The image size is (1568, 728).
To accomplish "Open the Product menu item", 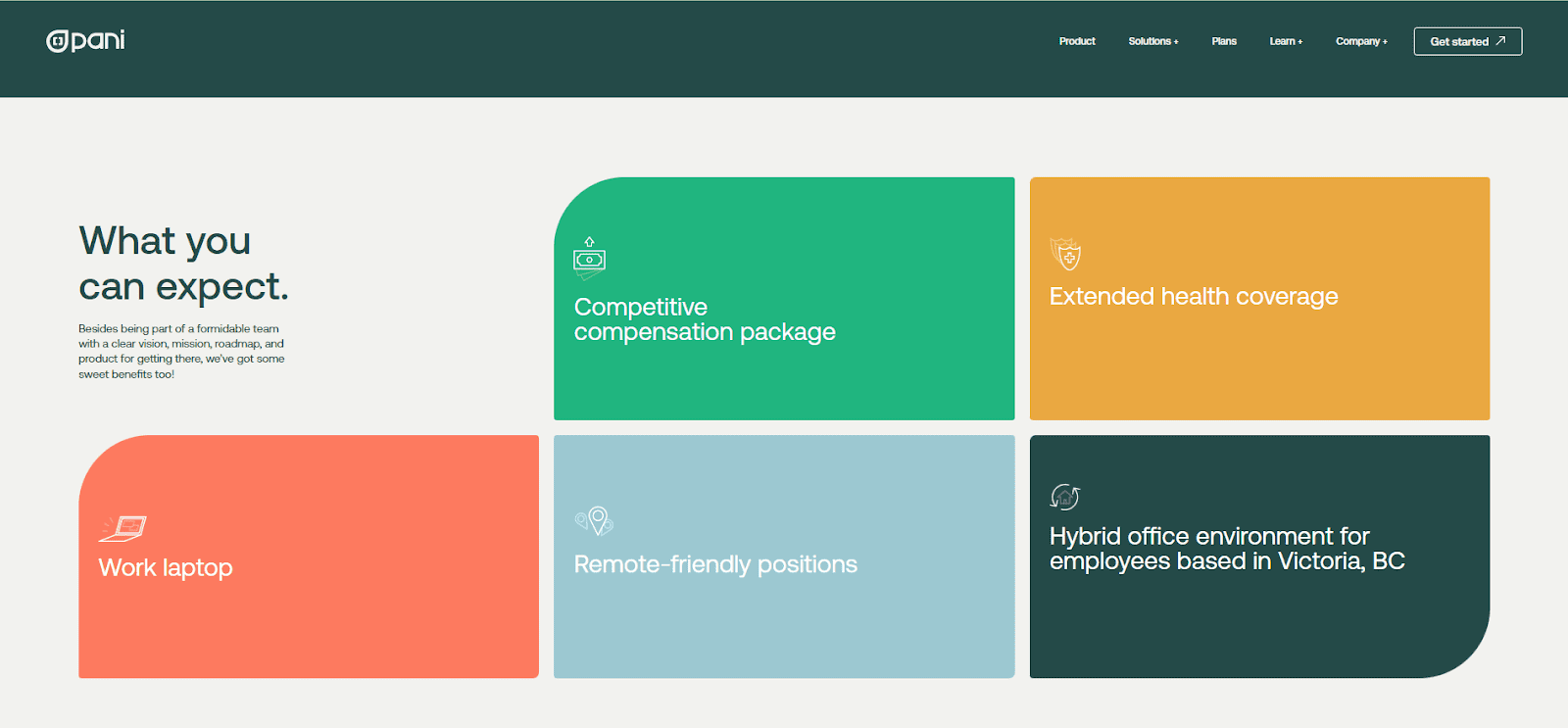I will click(1076, 41).
